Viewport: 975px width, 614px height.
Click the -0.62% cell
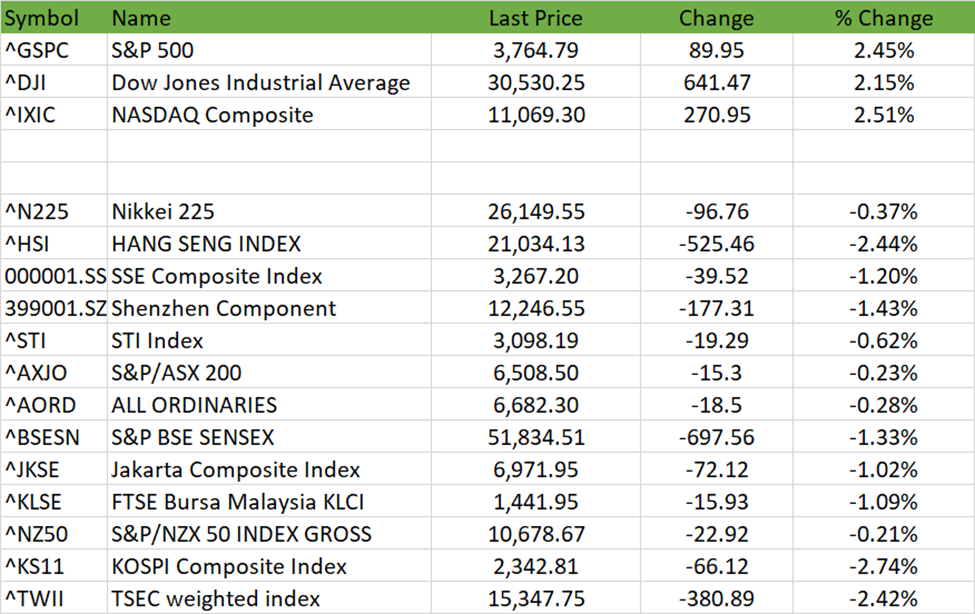point(884,340)
